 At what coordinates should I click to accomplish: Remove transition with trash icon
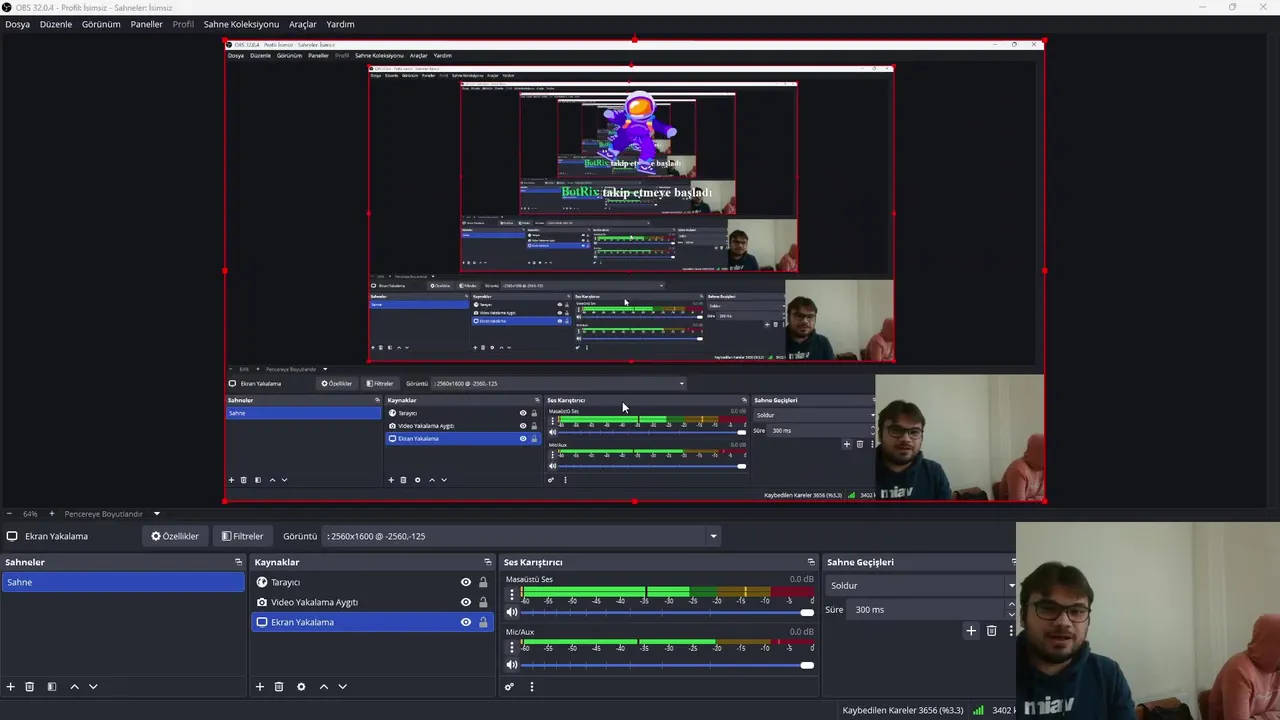992,631
